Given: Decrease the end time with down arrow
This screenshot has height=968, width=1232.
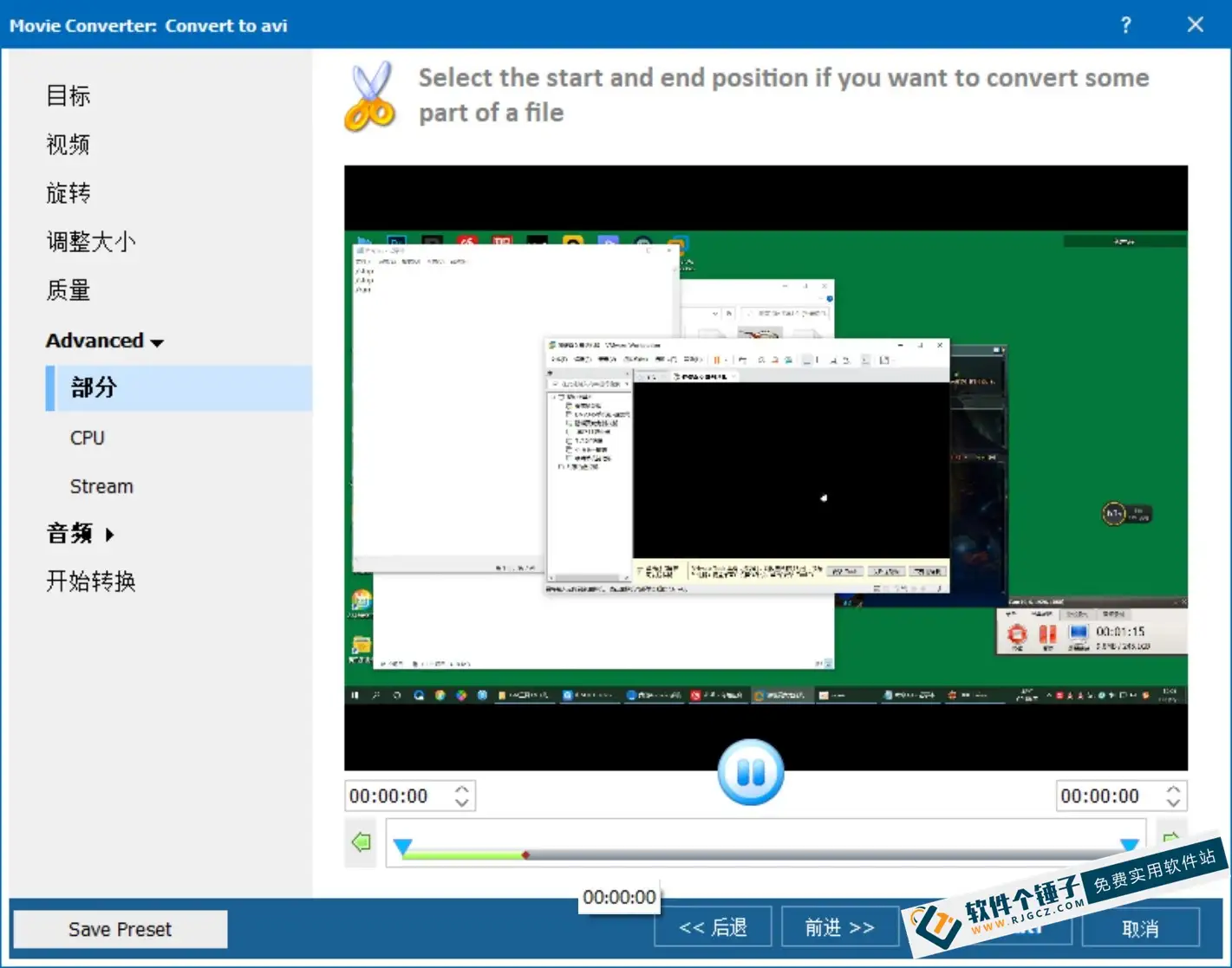Looking at the screenshot, I should click(x=1174, y=802).
